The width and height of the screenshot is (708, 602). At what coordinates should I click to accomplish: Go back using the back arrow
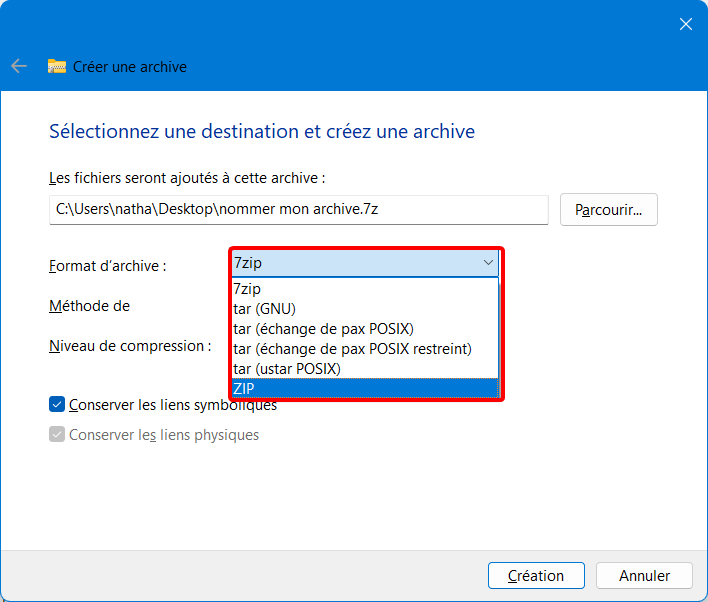19,66
